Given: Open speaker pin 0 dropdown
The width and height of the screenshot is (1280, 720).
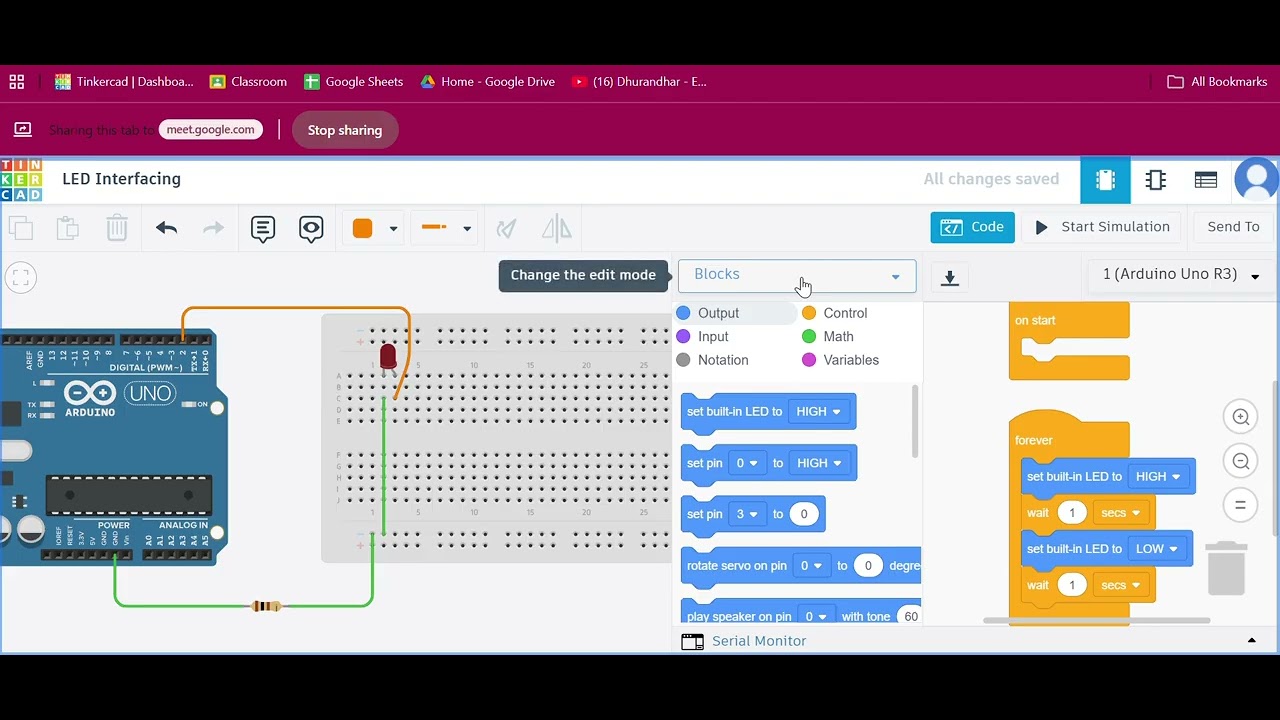Looking at the screenshot, I should [816, 617].
